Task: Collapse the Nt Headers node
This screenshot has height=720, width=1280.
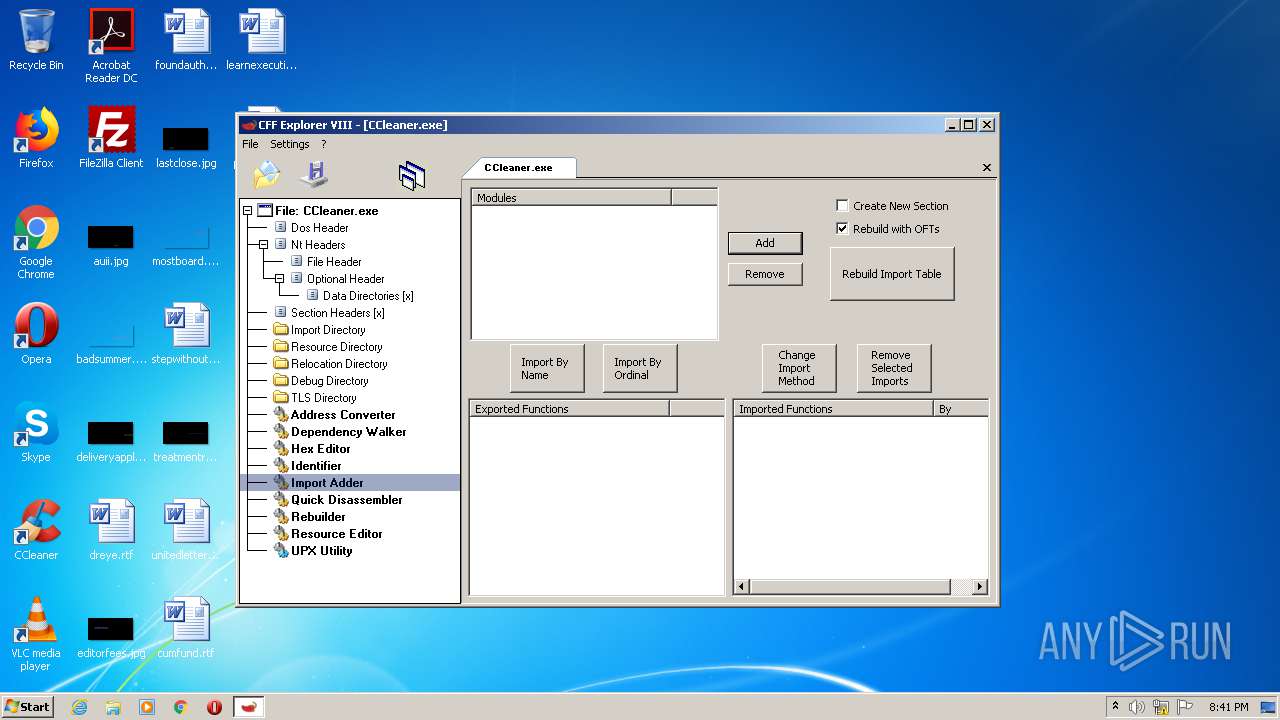Action: click(264, 245)
